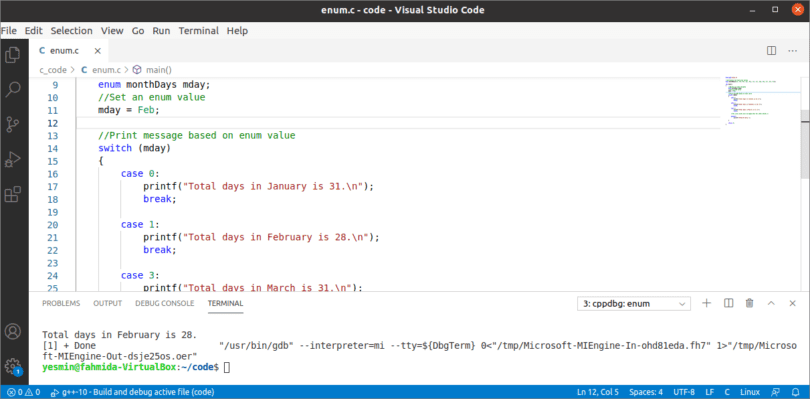Click main() symbol in breadcrumb

coord(158,70)
